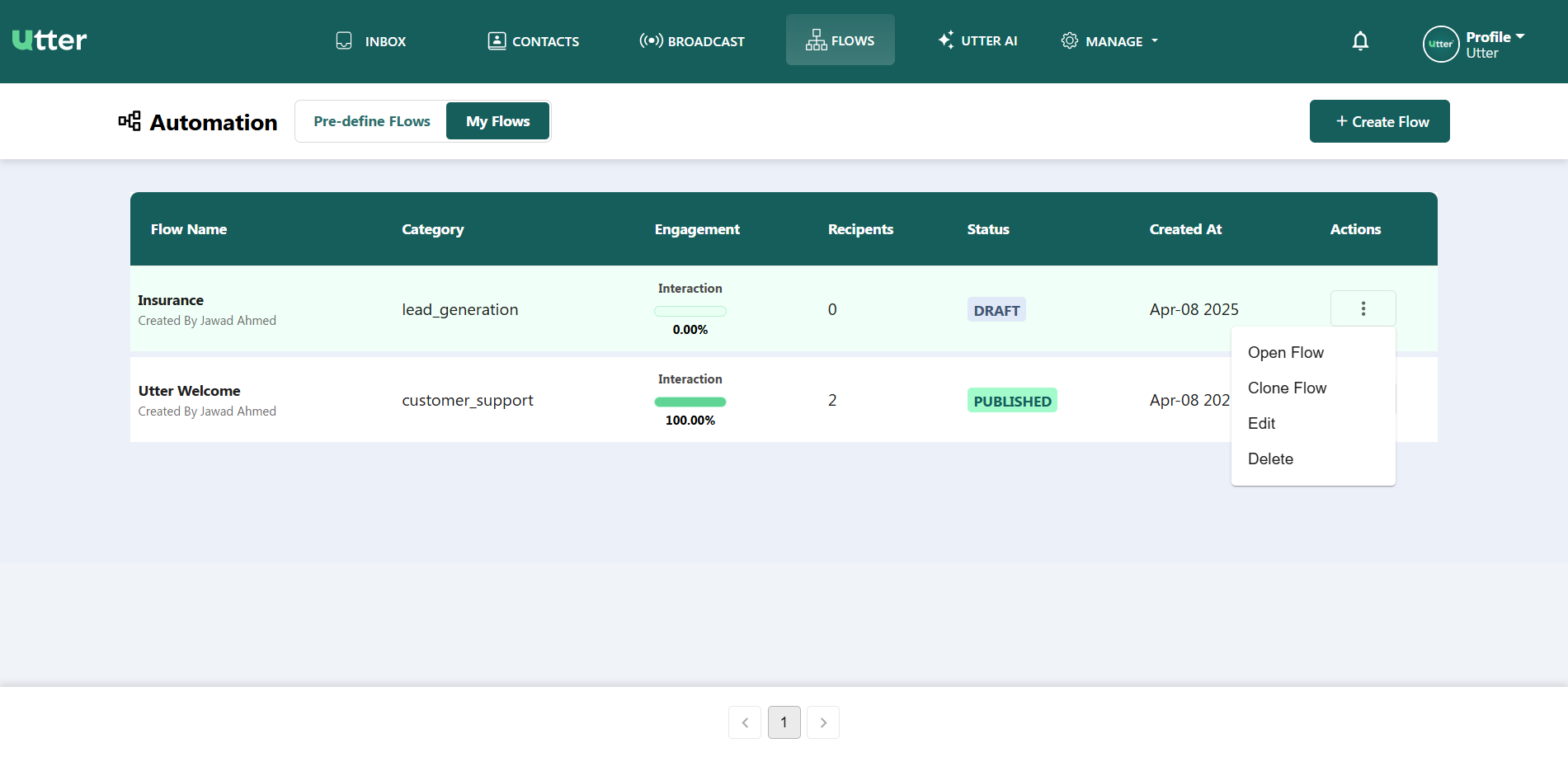Image resolution: width=1568 pixels, height=757 pixels.
Task: Go to previous page arrow
Action: (x=744, y=722)
